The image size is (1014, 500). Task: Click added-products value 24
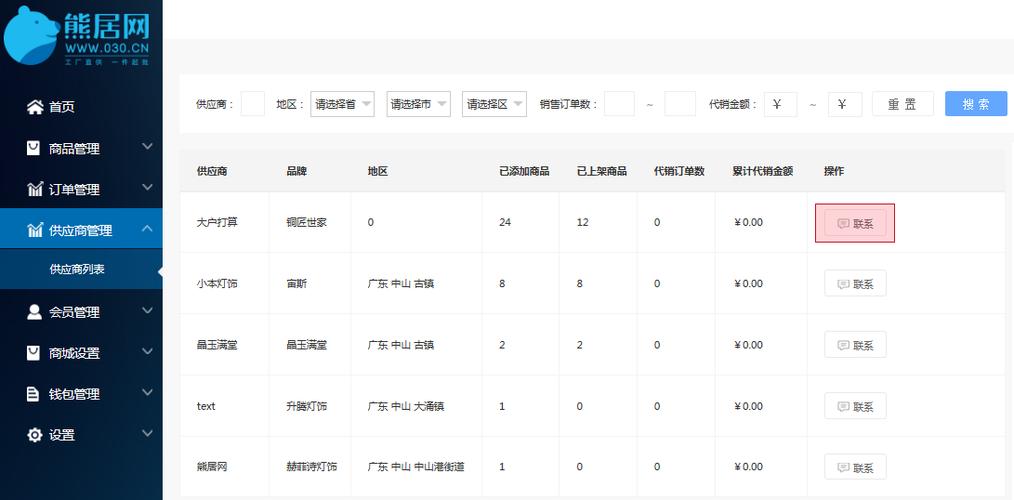[505, 223]
